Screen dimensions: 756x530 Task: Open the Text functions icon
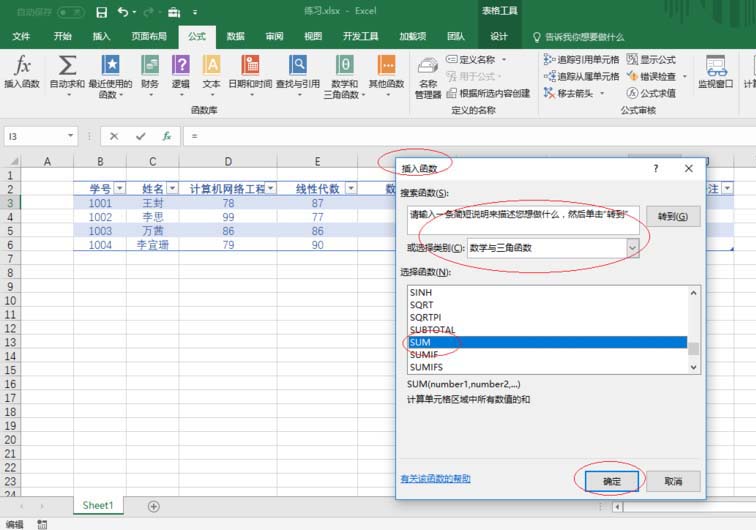212,65
